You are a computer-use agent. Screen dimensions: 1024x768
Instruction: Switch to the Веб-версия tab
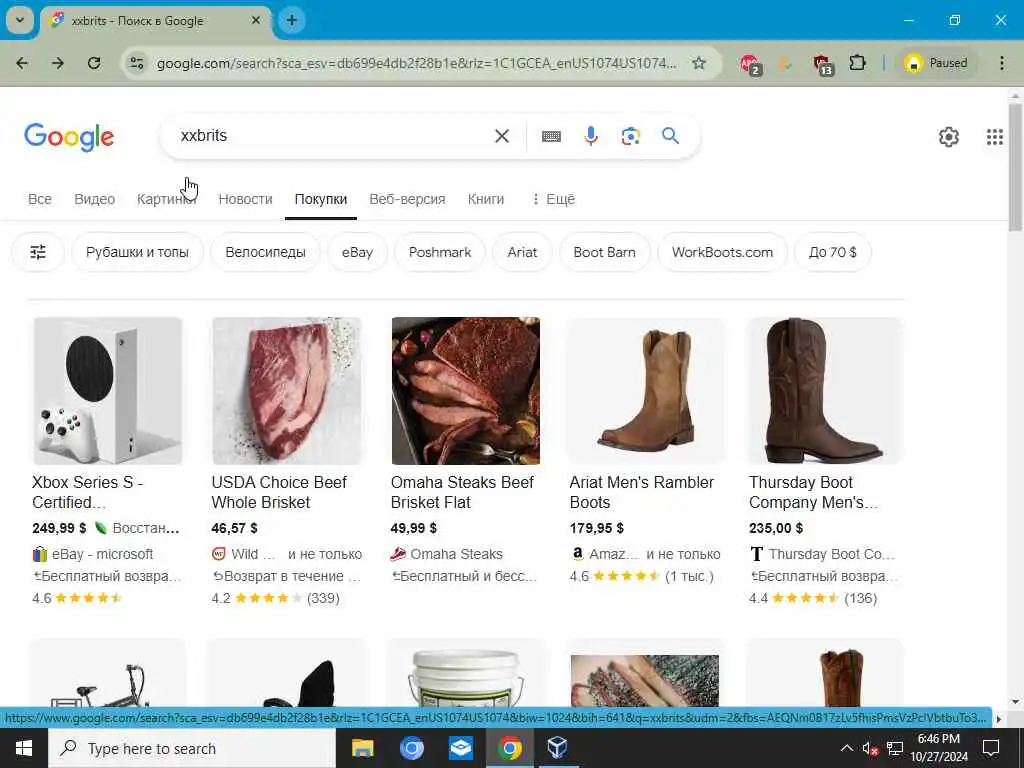[x=408, y=199]
